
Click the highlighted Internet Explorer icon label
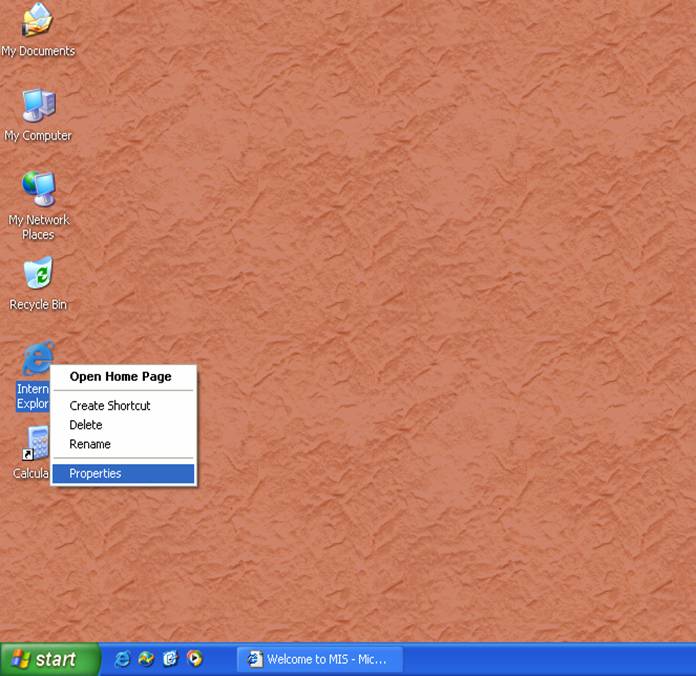tap(31, 397)
